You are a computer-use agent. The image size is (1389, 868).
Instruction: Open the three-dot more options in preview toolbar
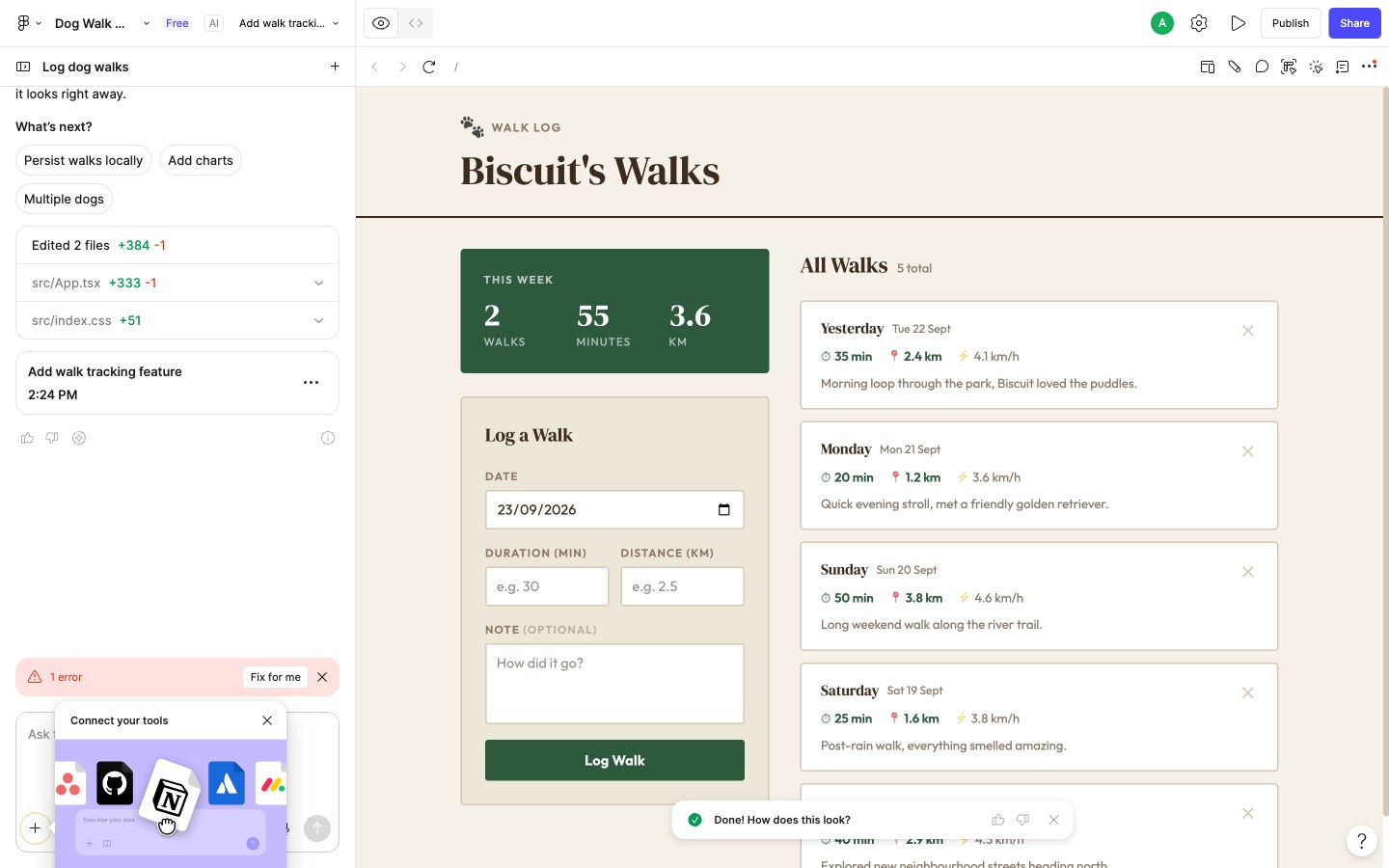point(1369,66)
